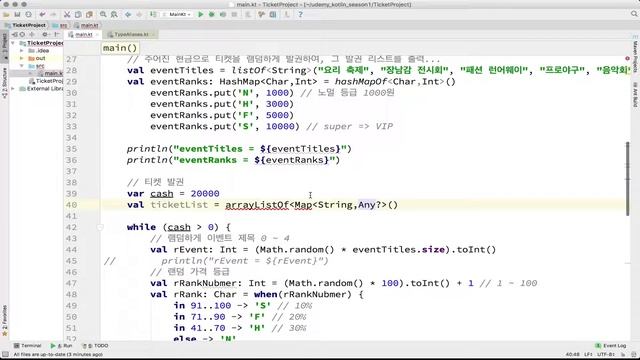Click the Debug bug icon
640x360 pixels.
tap(211, 14)
